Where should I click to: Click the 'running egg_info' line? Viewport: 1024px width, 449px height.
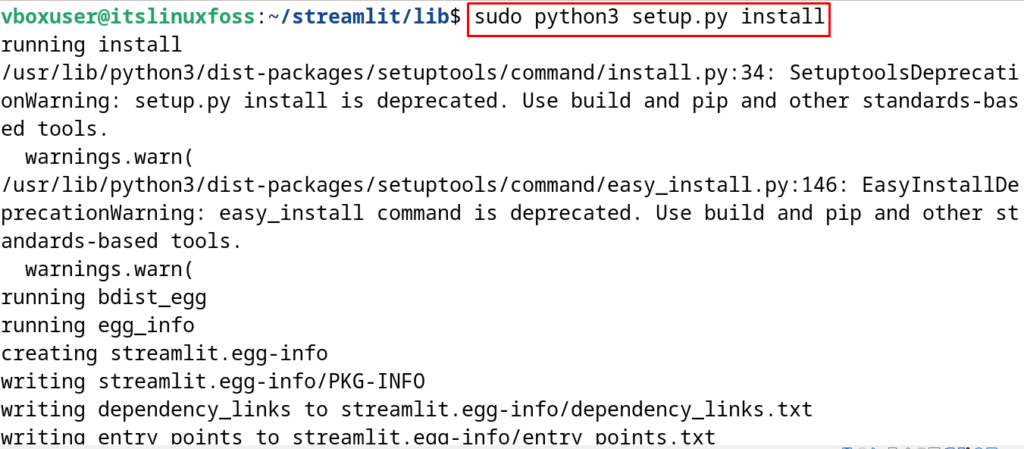[x=97, y=326]
